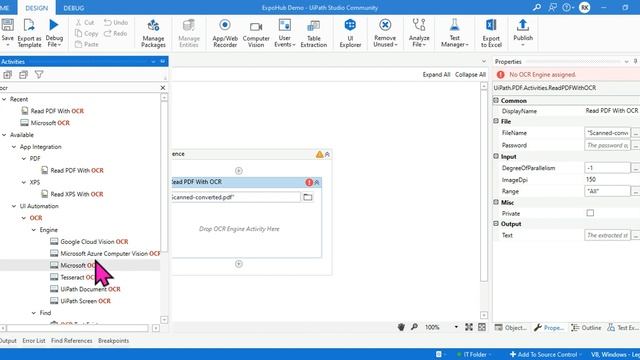Collapse the PDF node
640x360 pixels.
tap(24, 158)
